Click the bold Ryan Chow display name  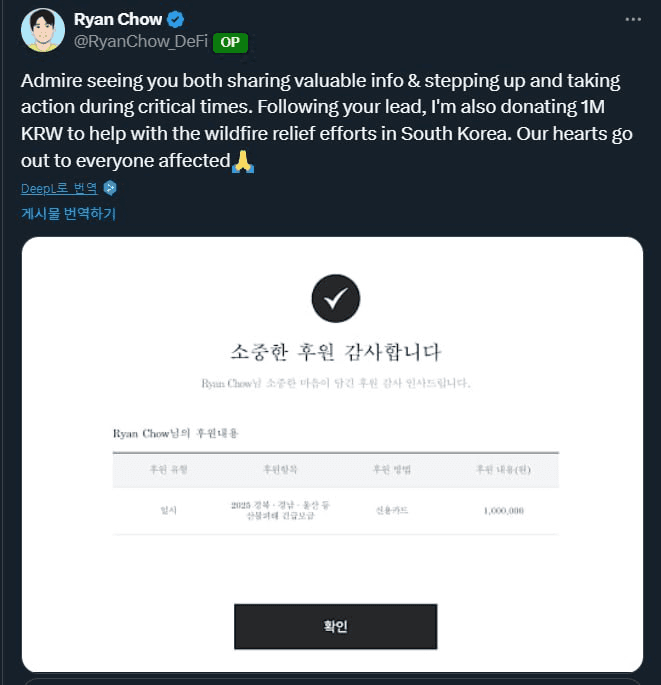(x=117, y=20)
